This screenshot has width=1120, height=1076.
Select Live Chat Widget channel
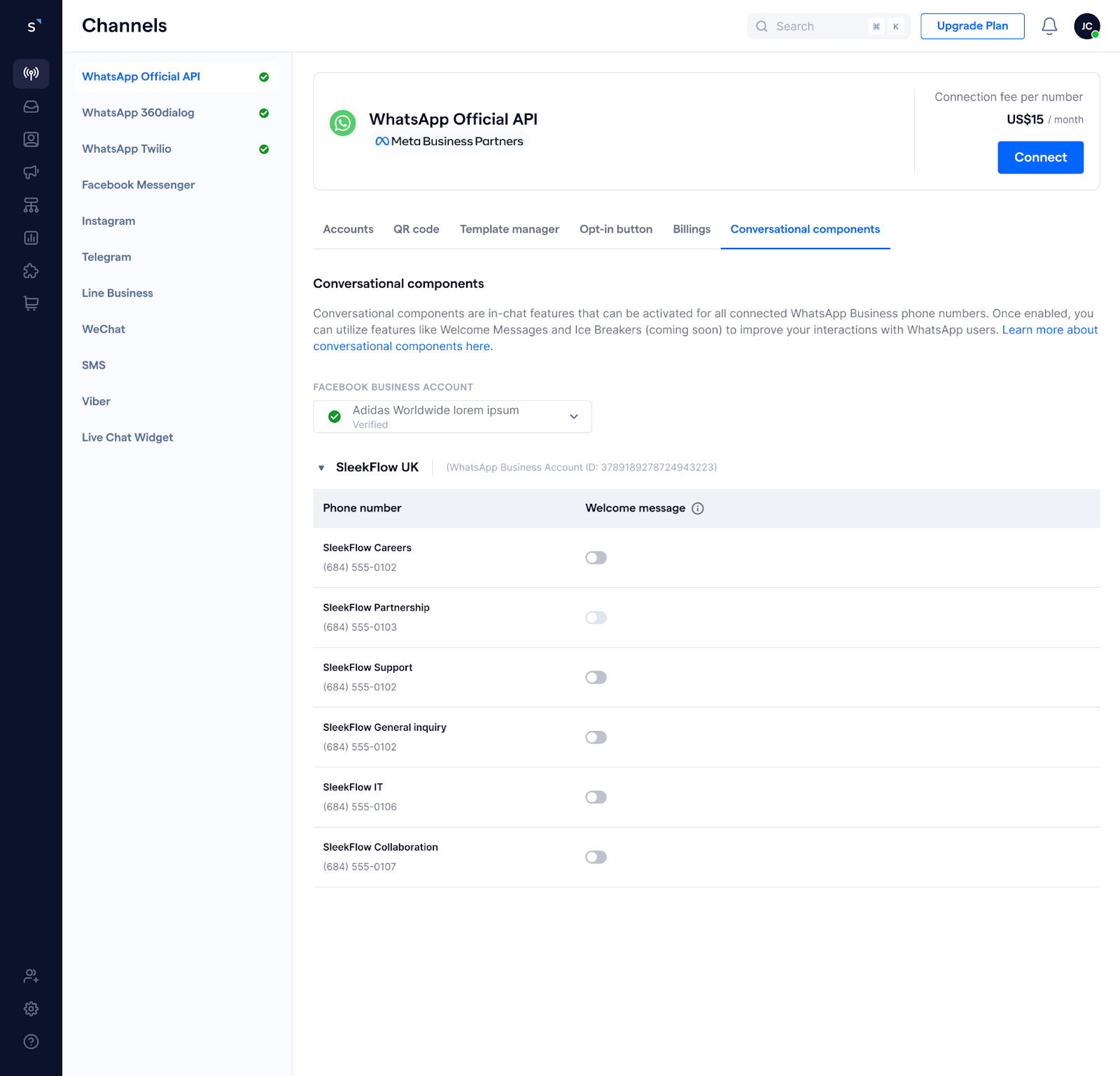(176, 438)
